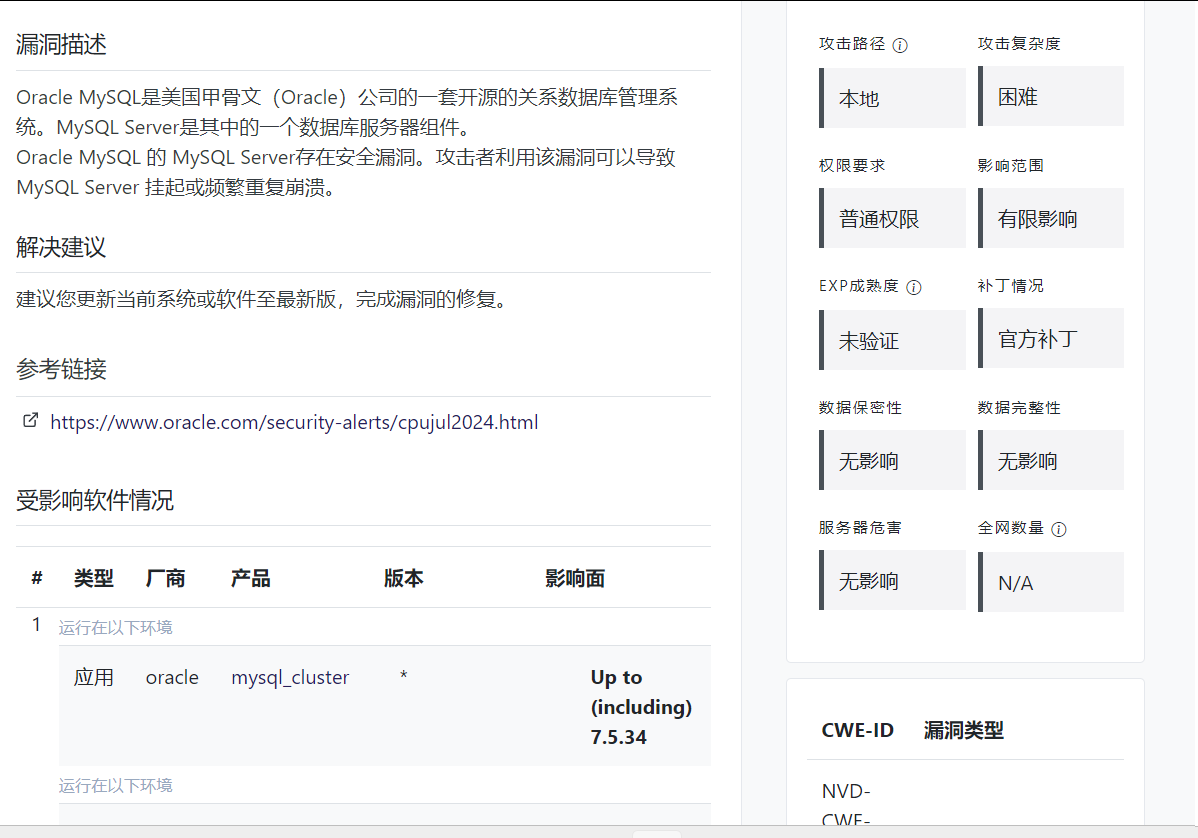Click the 有限影响 impact scope value
Screen dimensions: 1198x838
1050,218
